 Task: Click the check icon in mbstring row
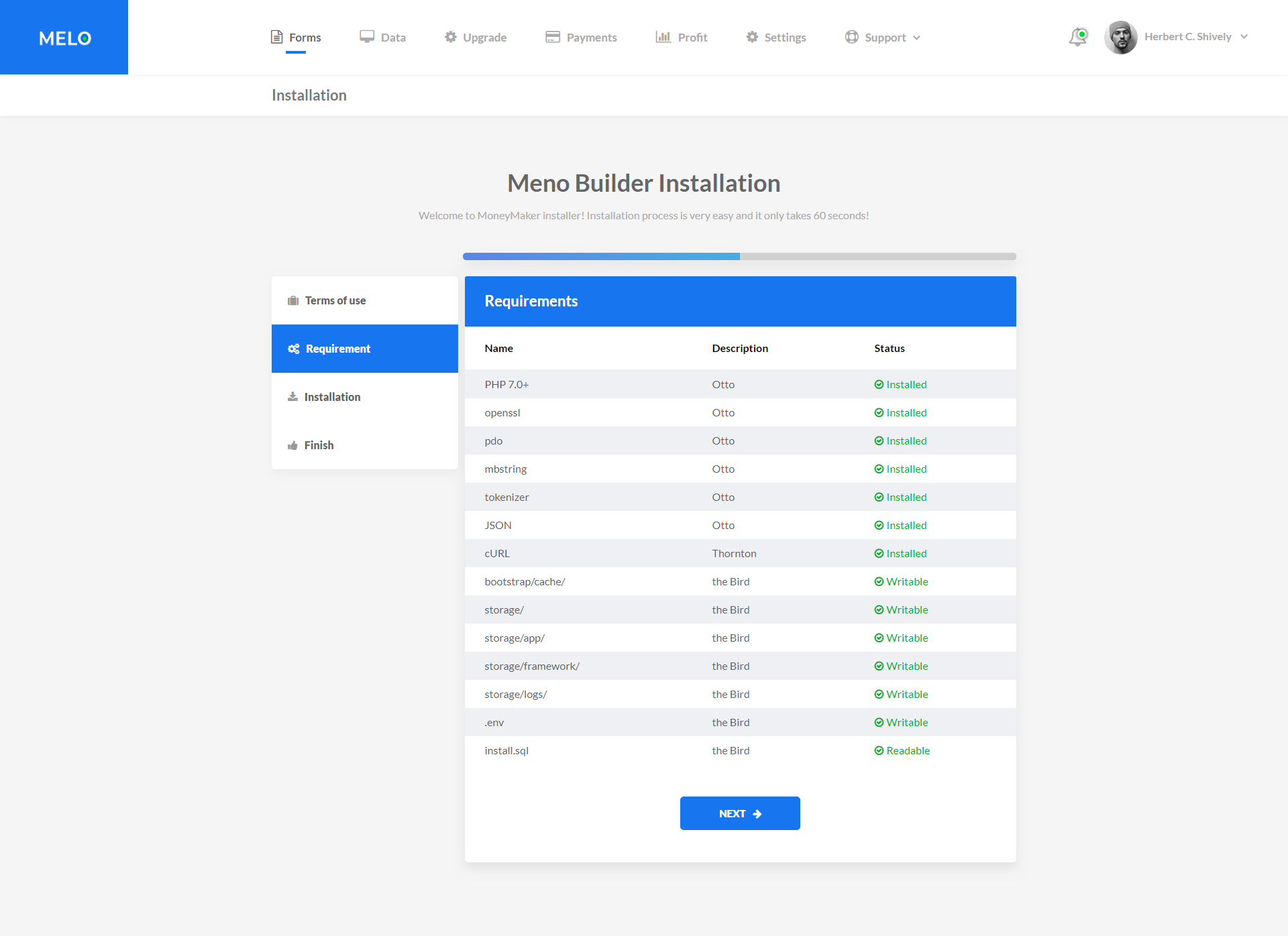coord(879,469)
